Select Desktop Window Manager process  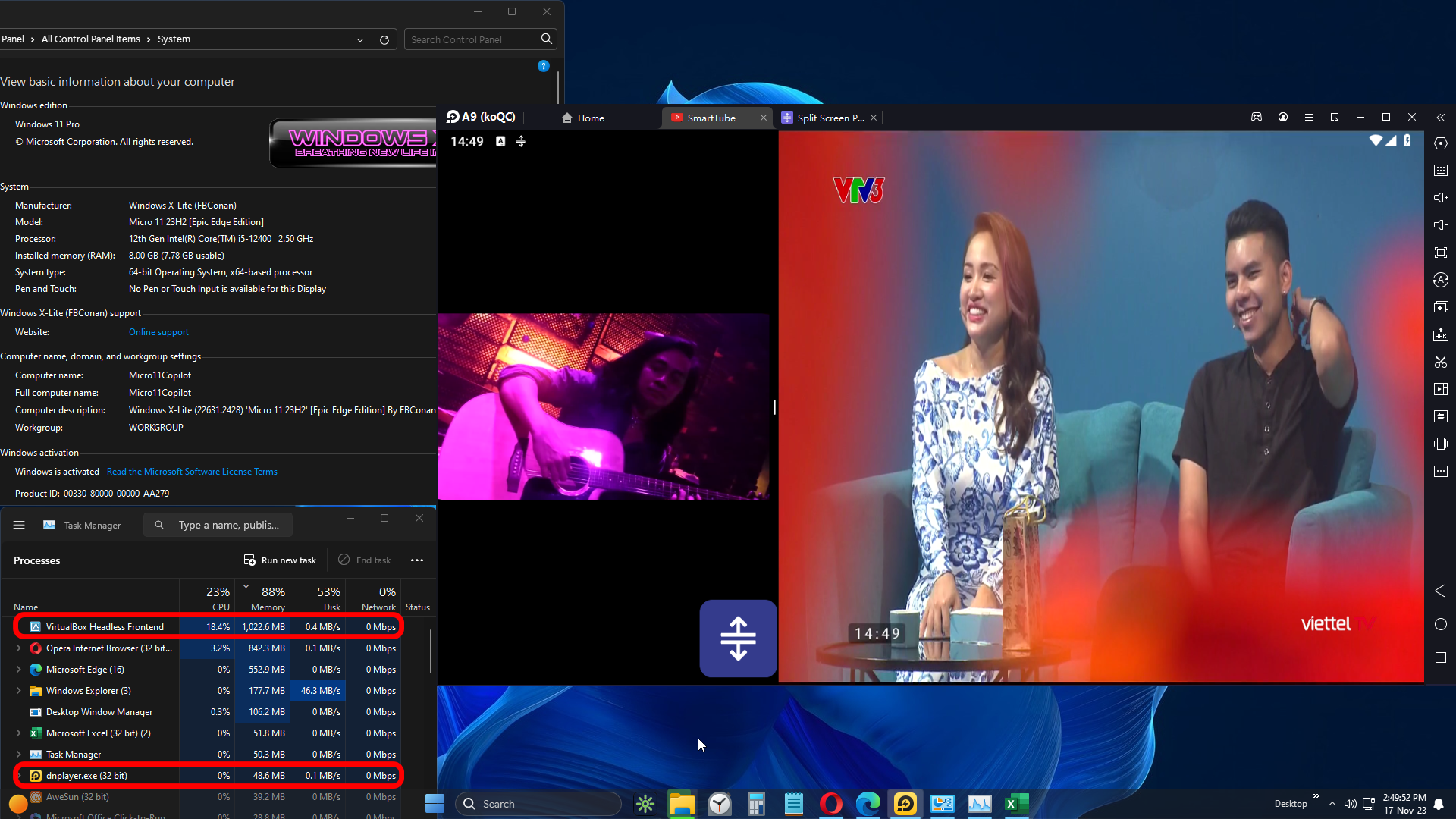(209, 712)
